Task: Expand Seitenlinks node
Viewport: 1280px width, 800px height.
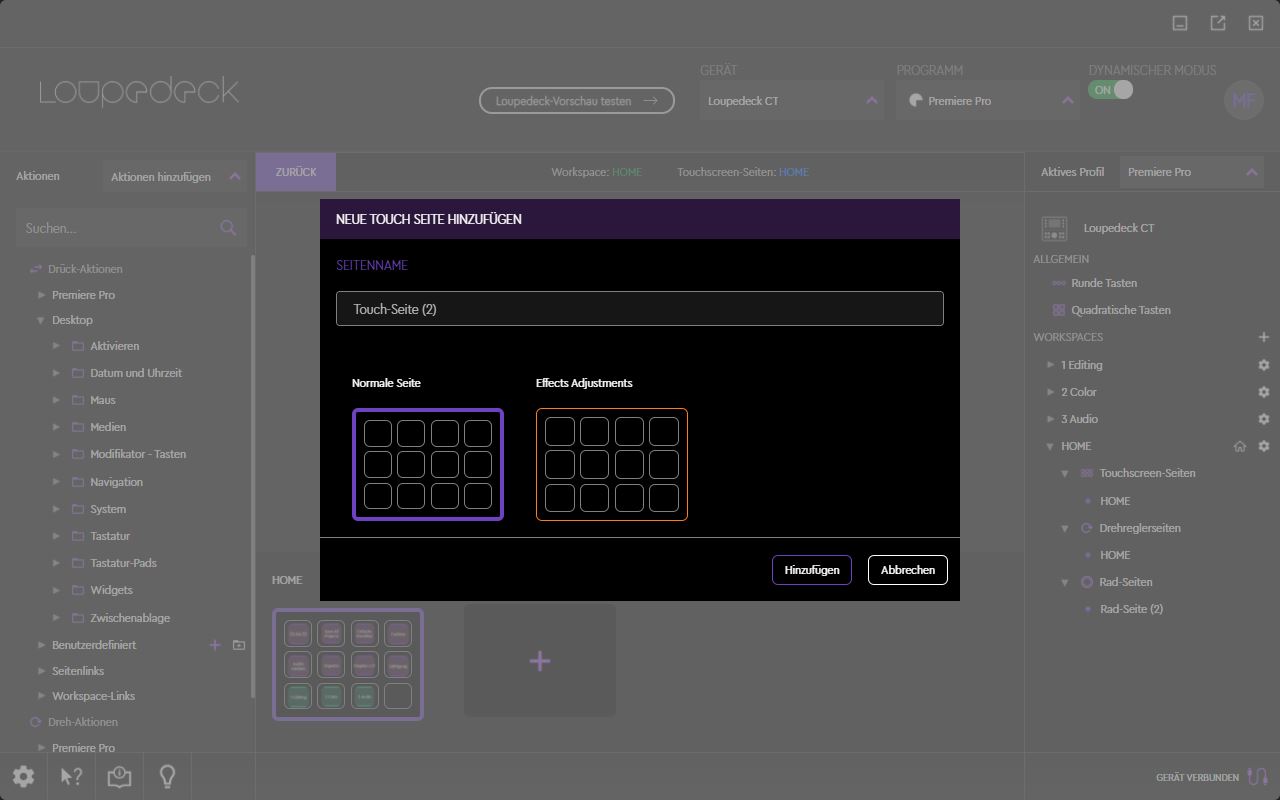Action: (x=41, y=671)
